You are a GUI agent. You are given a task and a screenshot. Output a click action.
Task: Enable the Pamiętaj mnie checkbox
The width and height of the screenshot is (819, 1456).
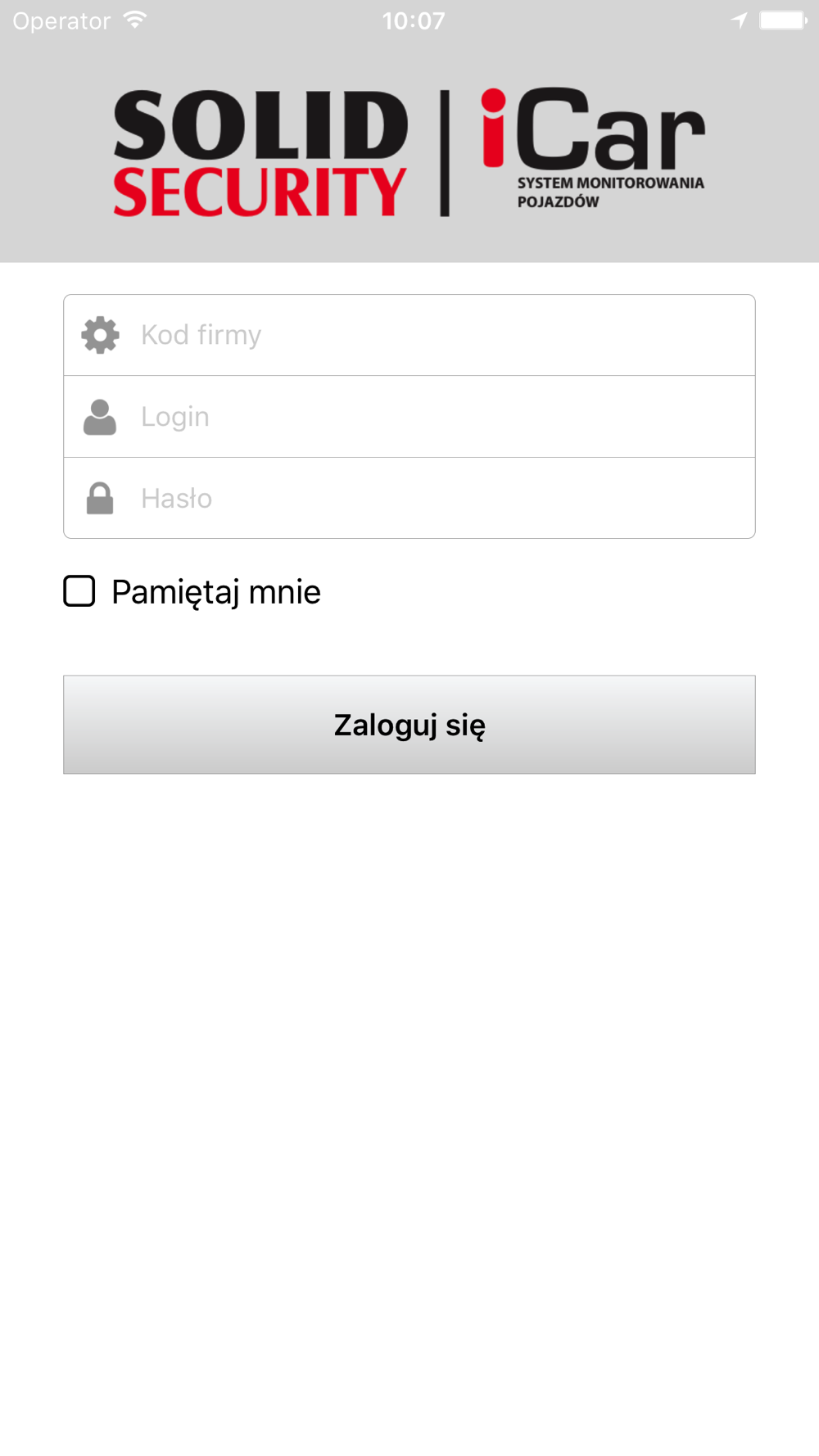[79, 591]
